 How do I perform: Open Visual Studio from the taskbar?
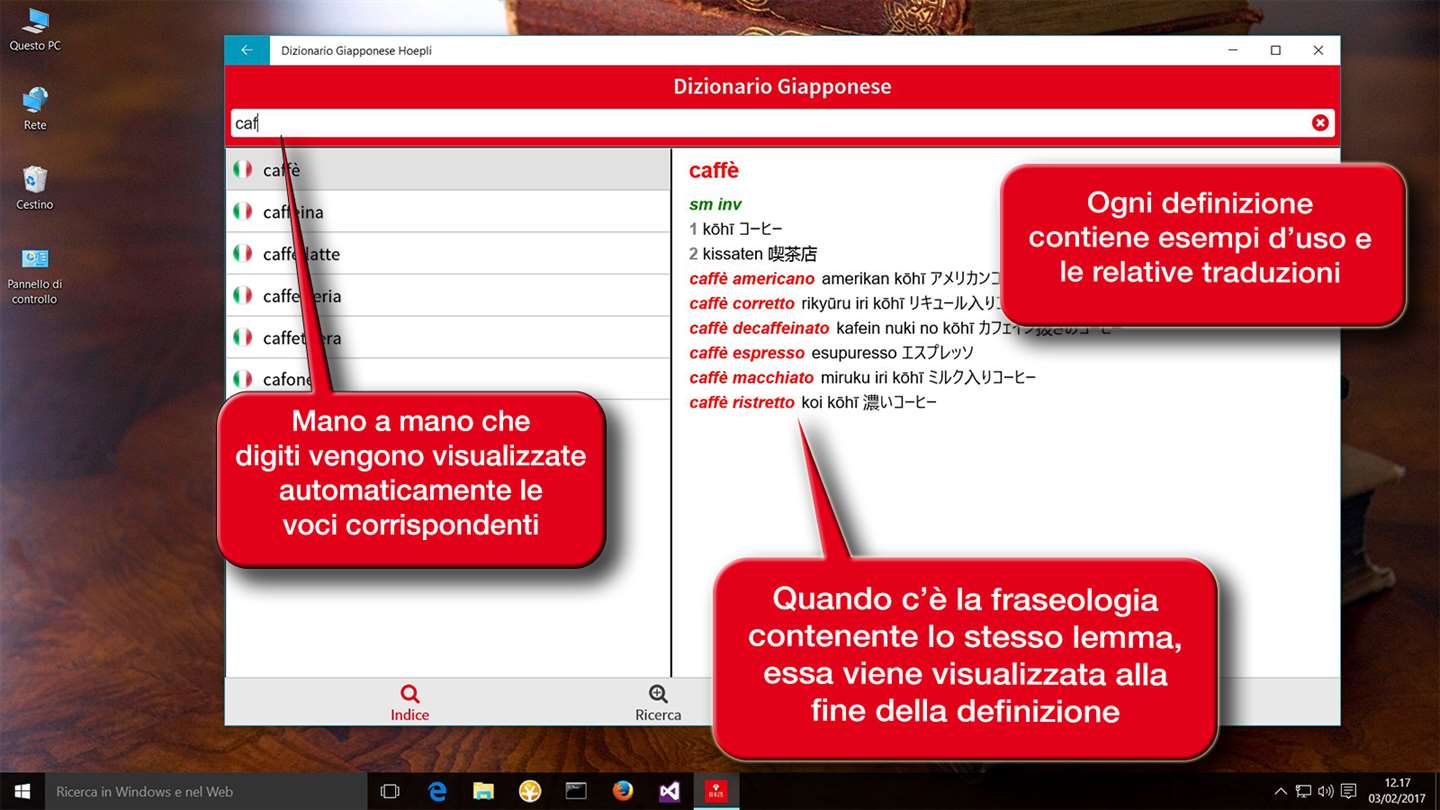point(669,791)
